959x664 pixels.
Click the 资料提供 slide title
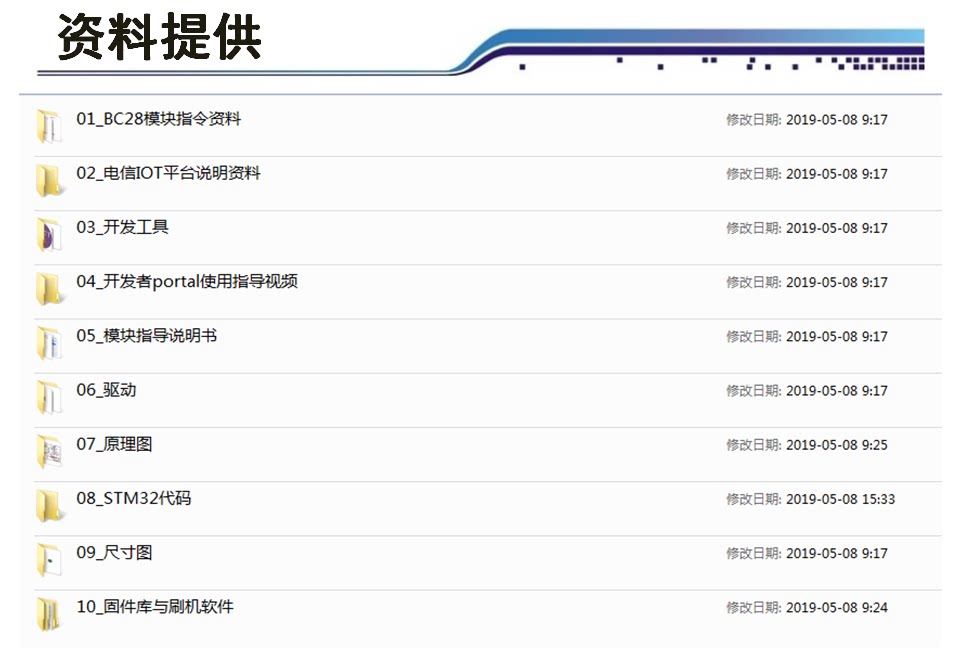tap(160, 38)
